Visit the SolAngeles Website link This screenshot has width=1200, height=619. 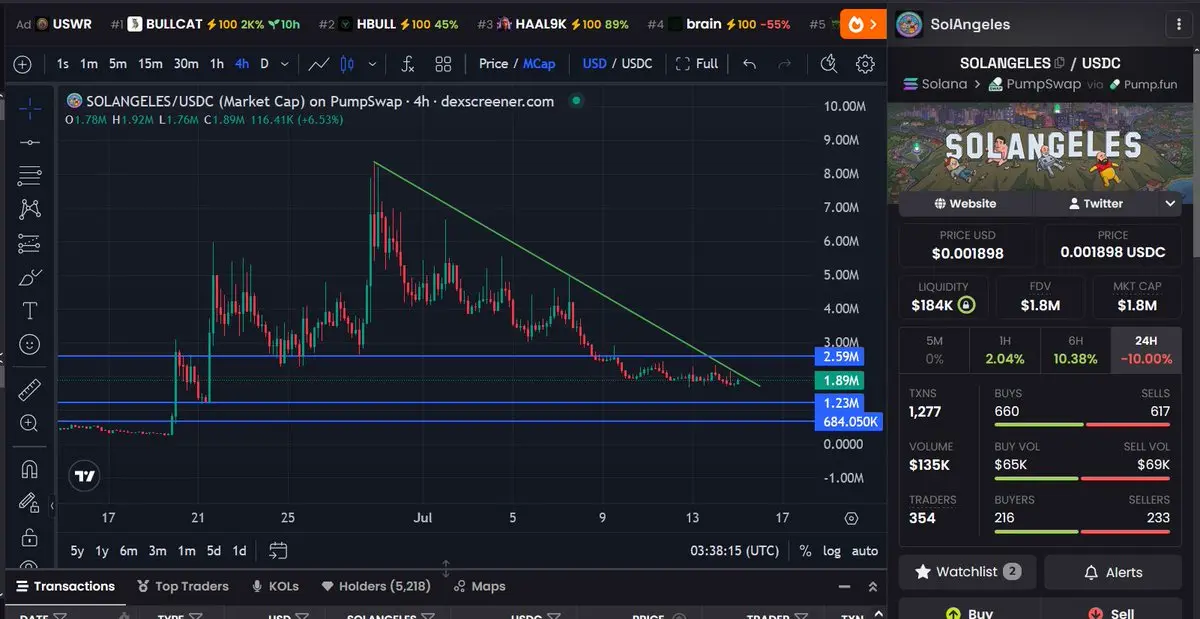(x=965, y=203)
